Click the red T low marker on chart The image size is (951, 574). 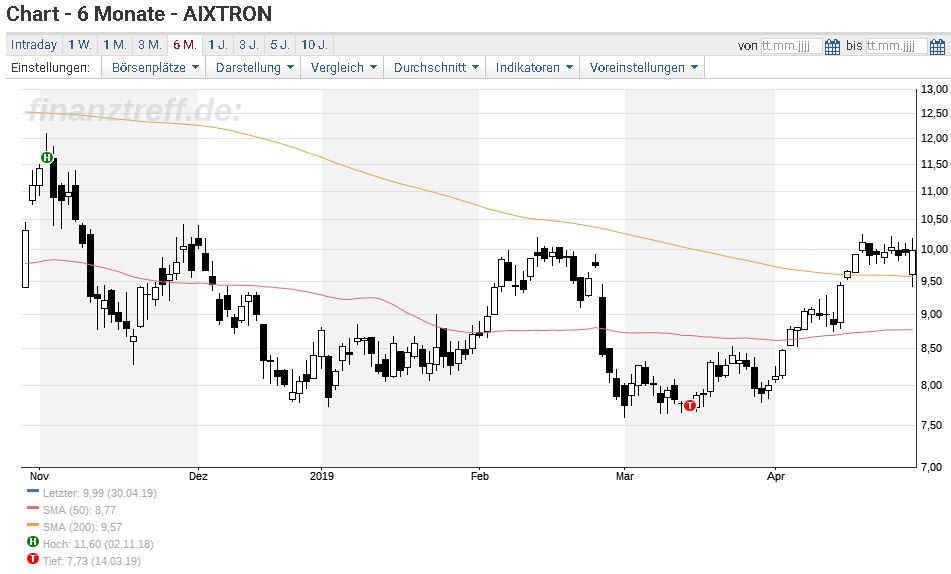coord(690,406)
